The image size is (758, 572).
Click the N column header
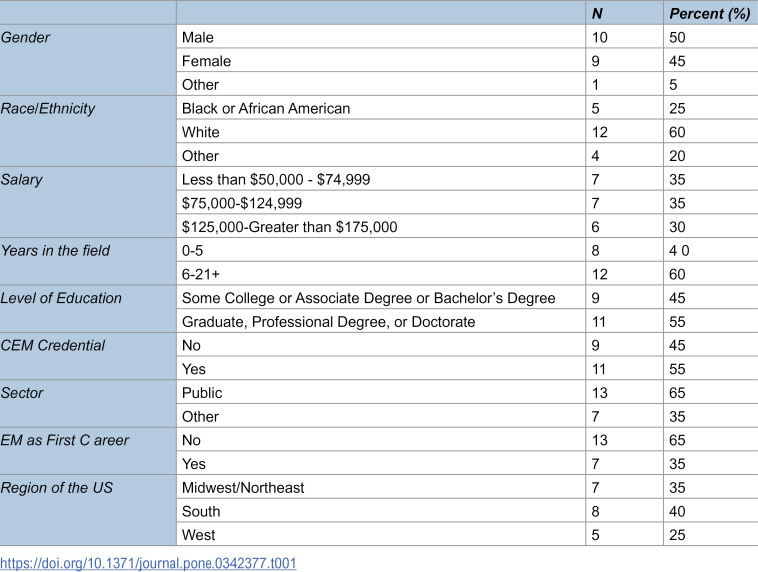pos(597,14)
